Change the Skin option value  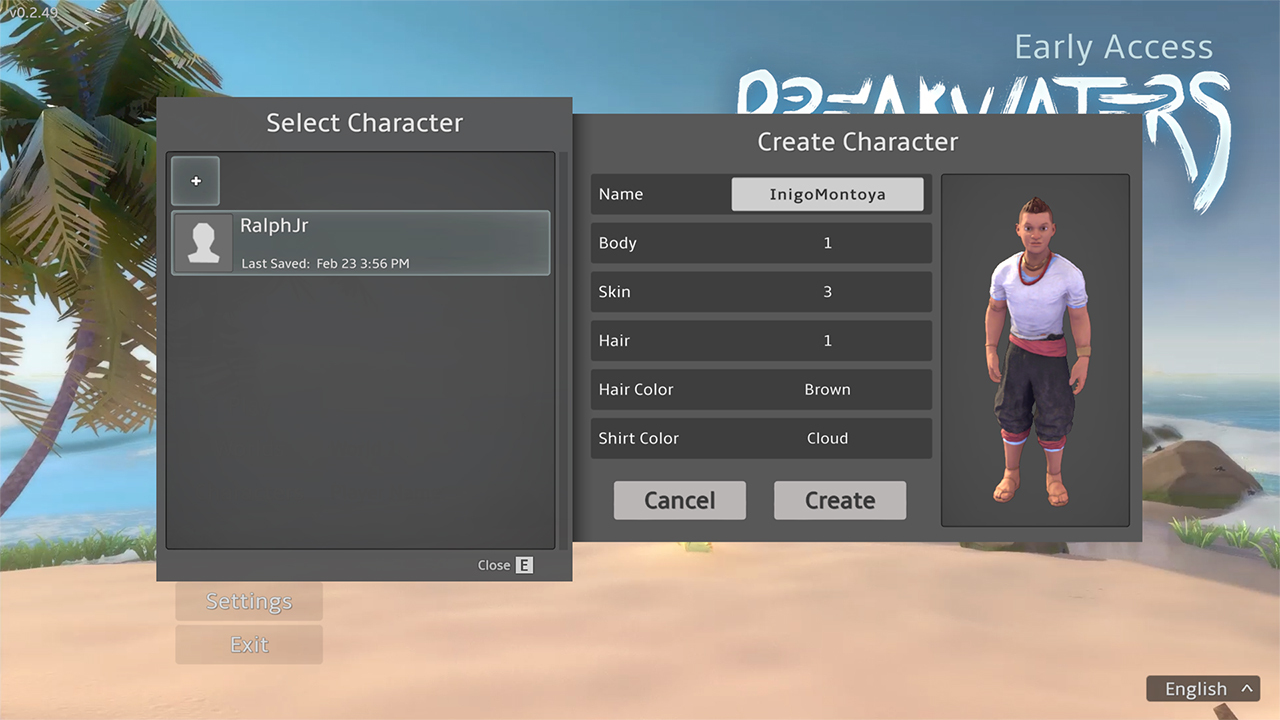(x=827, y=292)
